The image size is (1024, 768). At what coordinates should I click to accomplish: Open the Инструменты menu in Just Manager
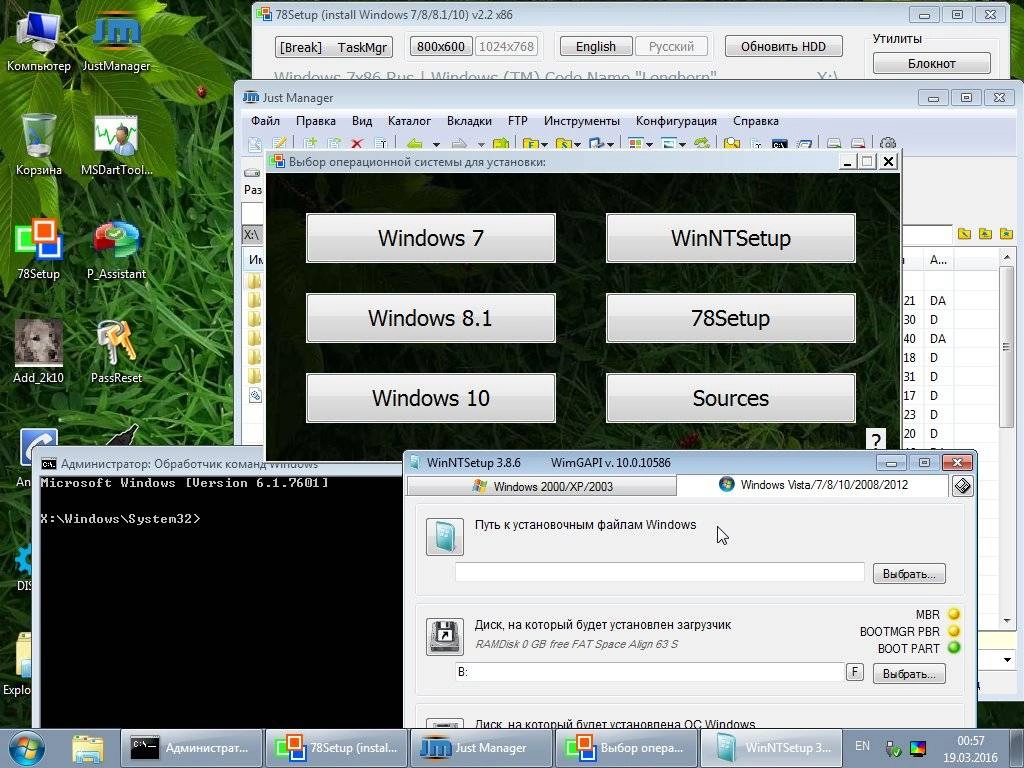581,121
